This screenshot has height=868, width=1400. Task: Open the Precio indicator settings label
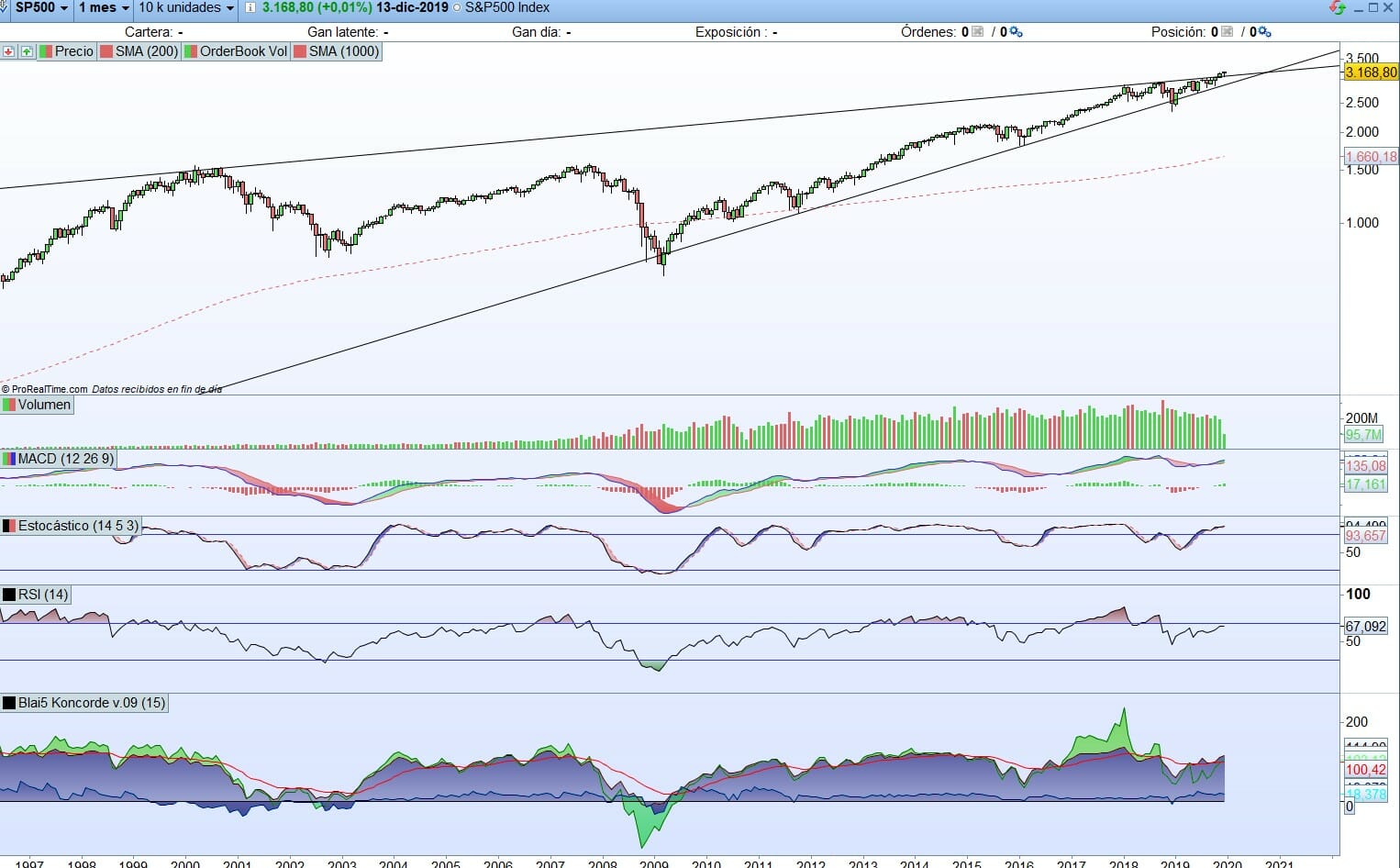[x=67, y=51]
